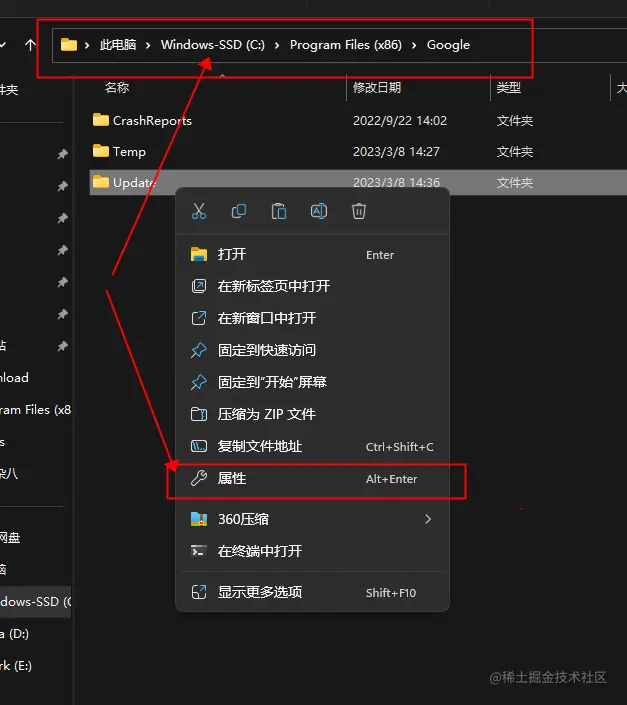Click the new-window icon beside 在新窗口中打开
Image resolution: width=627 pixels, height=705 pixels.
click(x=199, y=318)
